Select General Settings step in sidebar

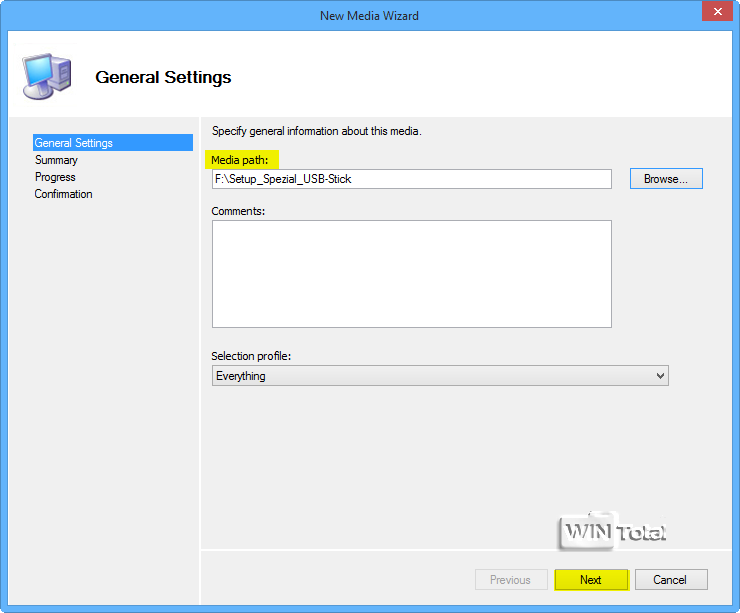pyautogui.click(x=74, y=143)
